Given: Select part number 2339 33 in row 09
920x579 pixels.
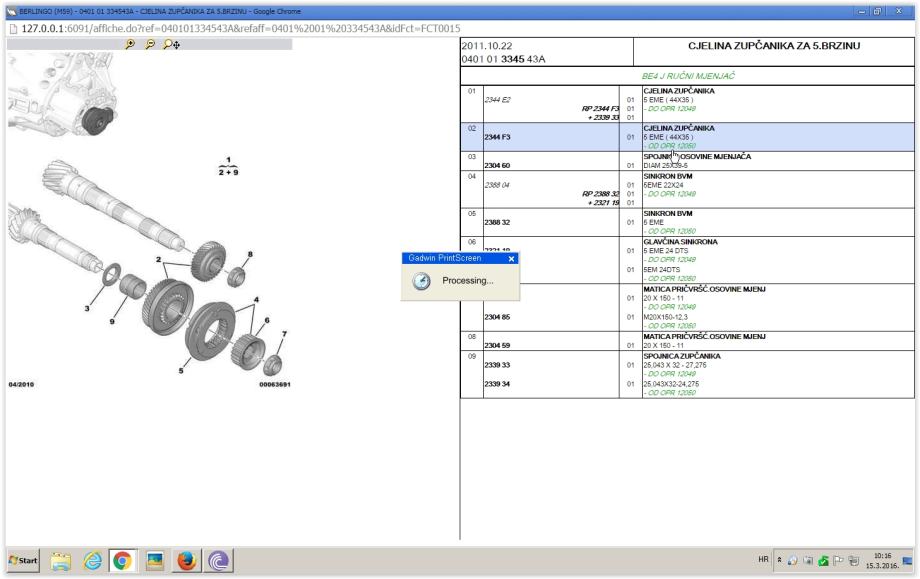Looking at the screenshot, I should [497, 365].
